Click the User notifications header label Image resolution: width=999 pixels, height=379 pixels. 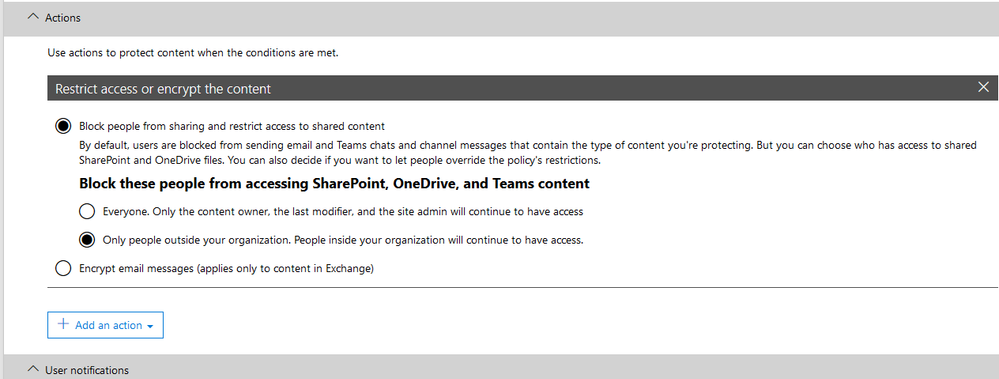point(87,370)
